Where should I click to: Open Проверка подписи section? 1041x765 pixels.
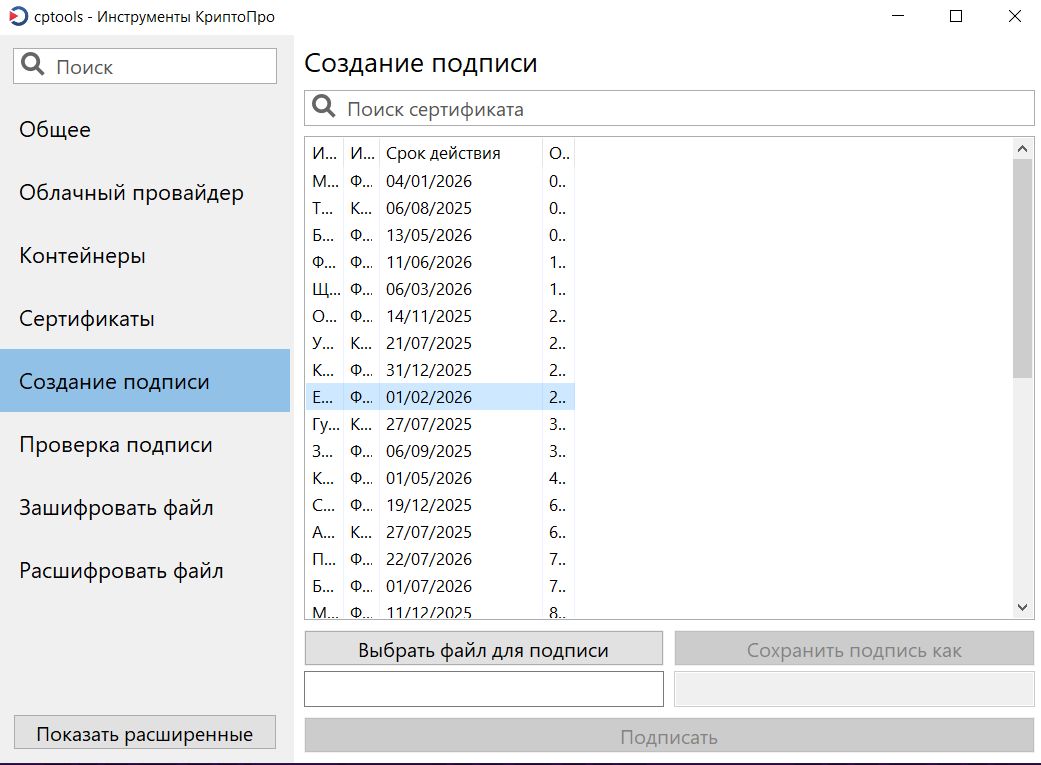(116, 445)
